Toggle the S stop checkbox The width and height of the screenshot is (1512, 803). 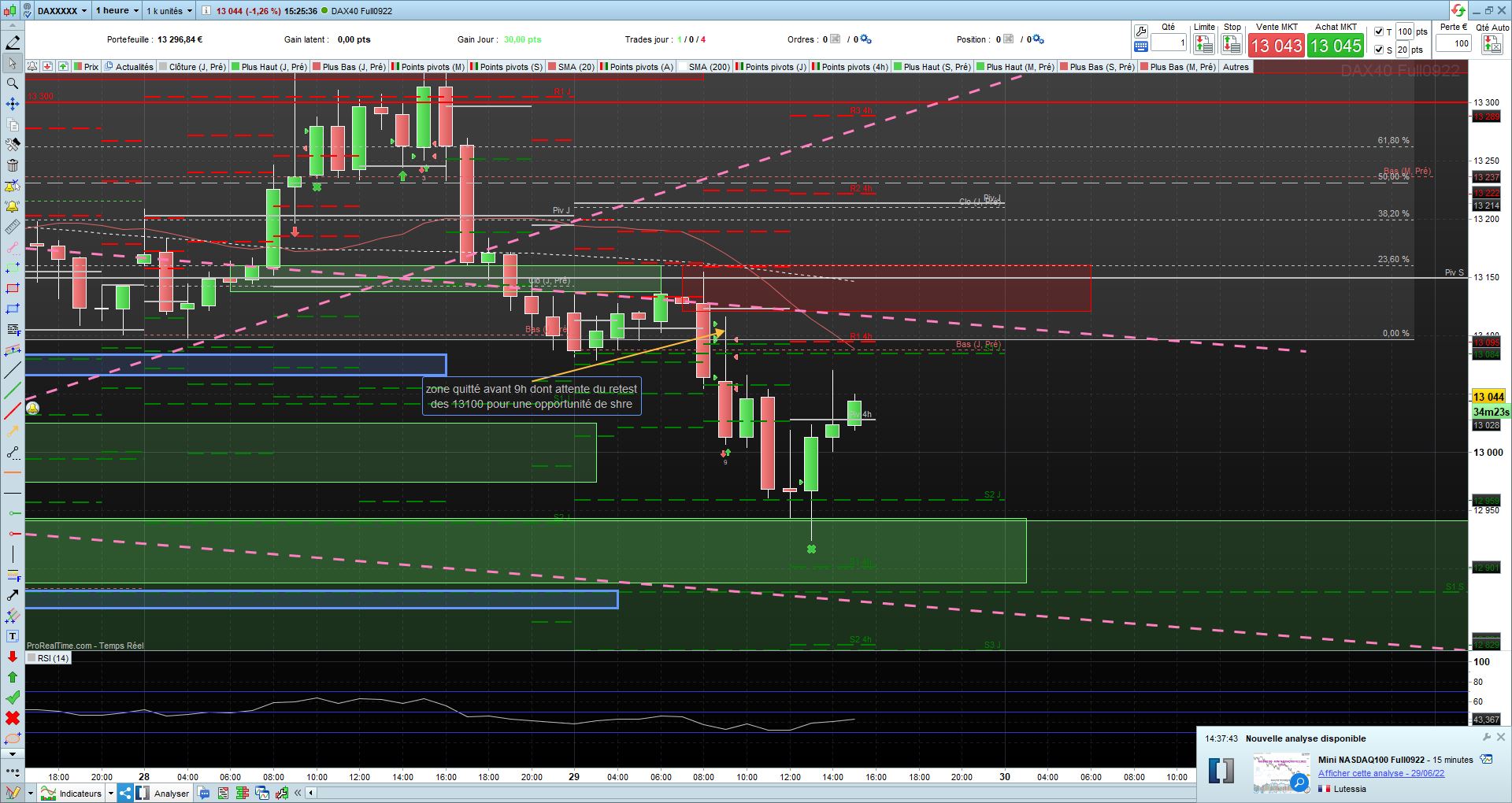[x=1379, y=50]
